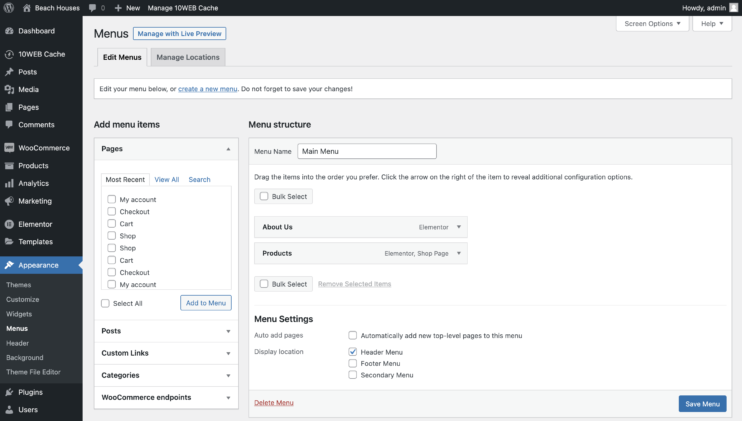Open Themes submenu item
The image size is (742, 421).
click(x=18, y=285)
